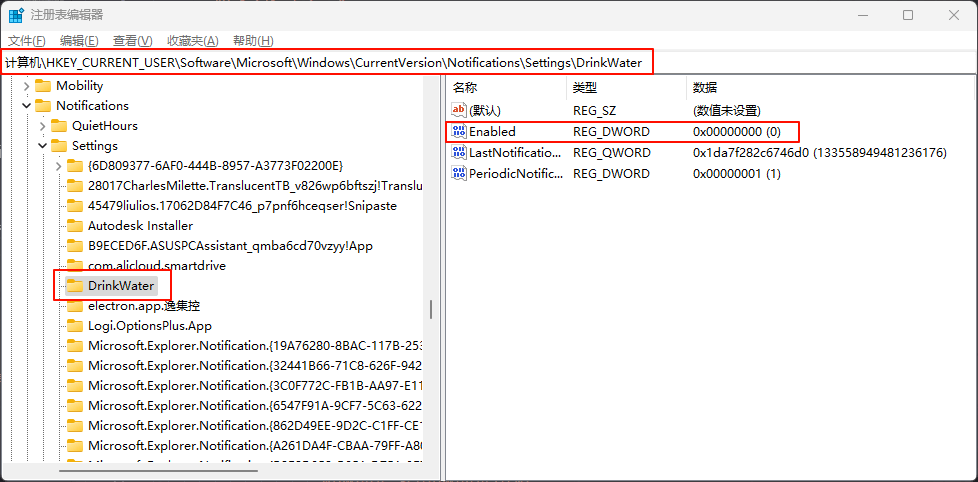Open the 收藏夹(A) menu
The height and width of the screenshot is (482, 978).
tap(192, 40)
